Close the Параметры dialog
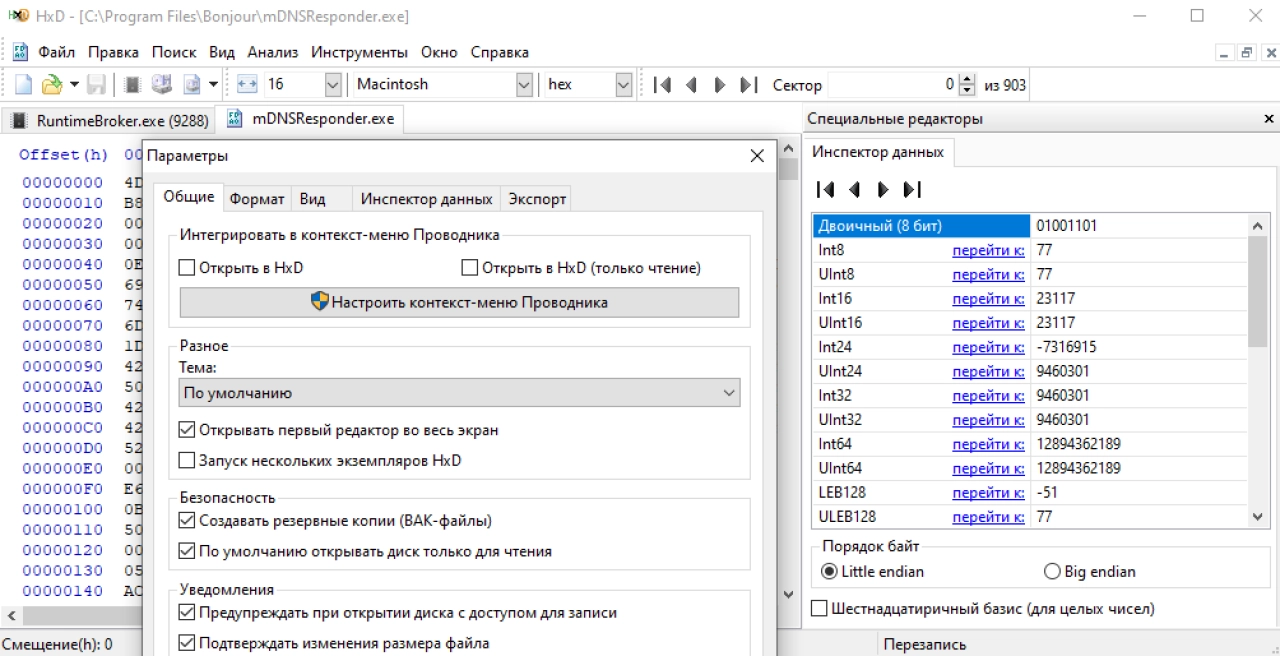 [757, 156]
